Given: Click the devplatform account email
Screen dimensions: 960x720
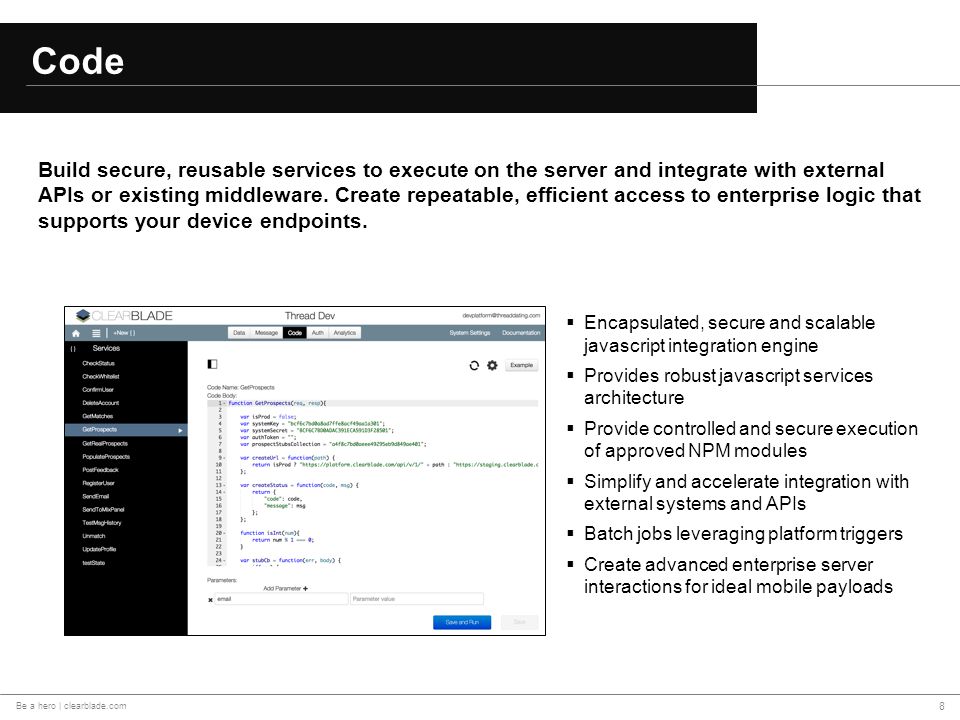Looking at the screenshot, I should click(501, 316).
